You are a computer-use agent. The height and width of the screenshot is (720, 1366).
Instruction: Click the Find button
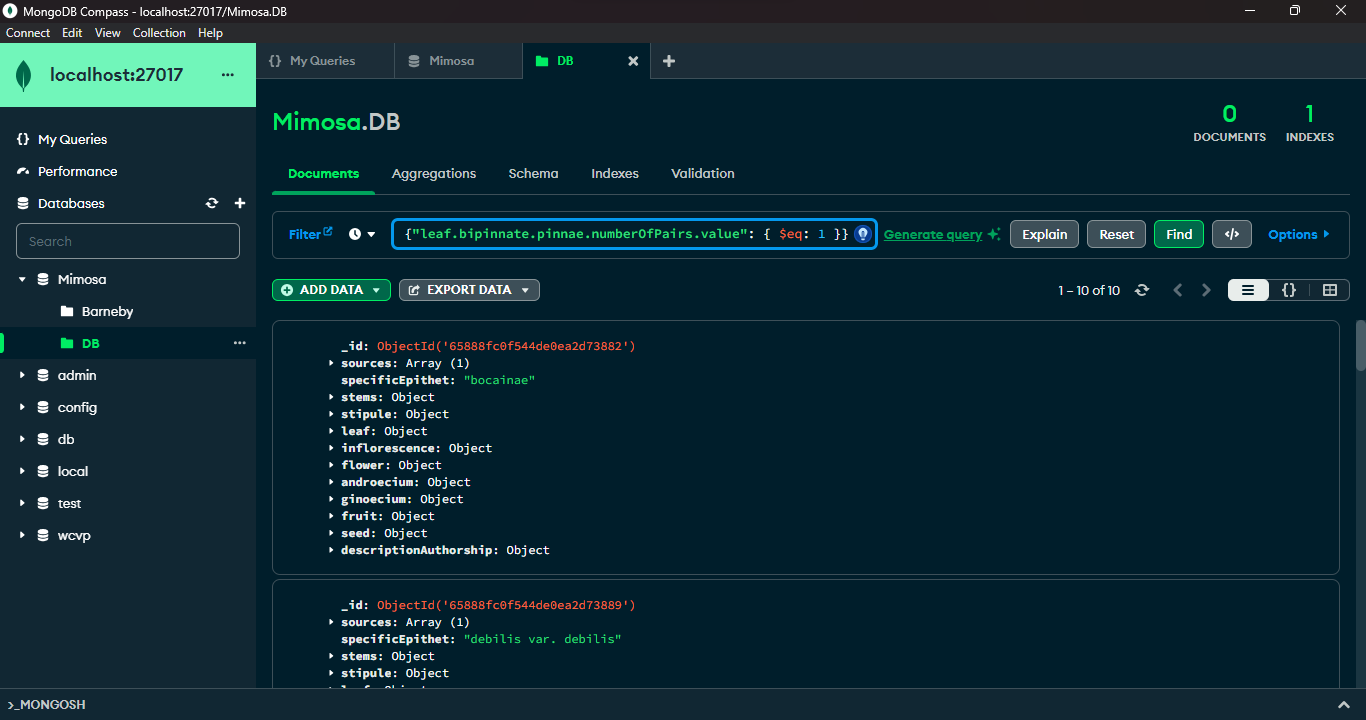pos(1179,234)
